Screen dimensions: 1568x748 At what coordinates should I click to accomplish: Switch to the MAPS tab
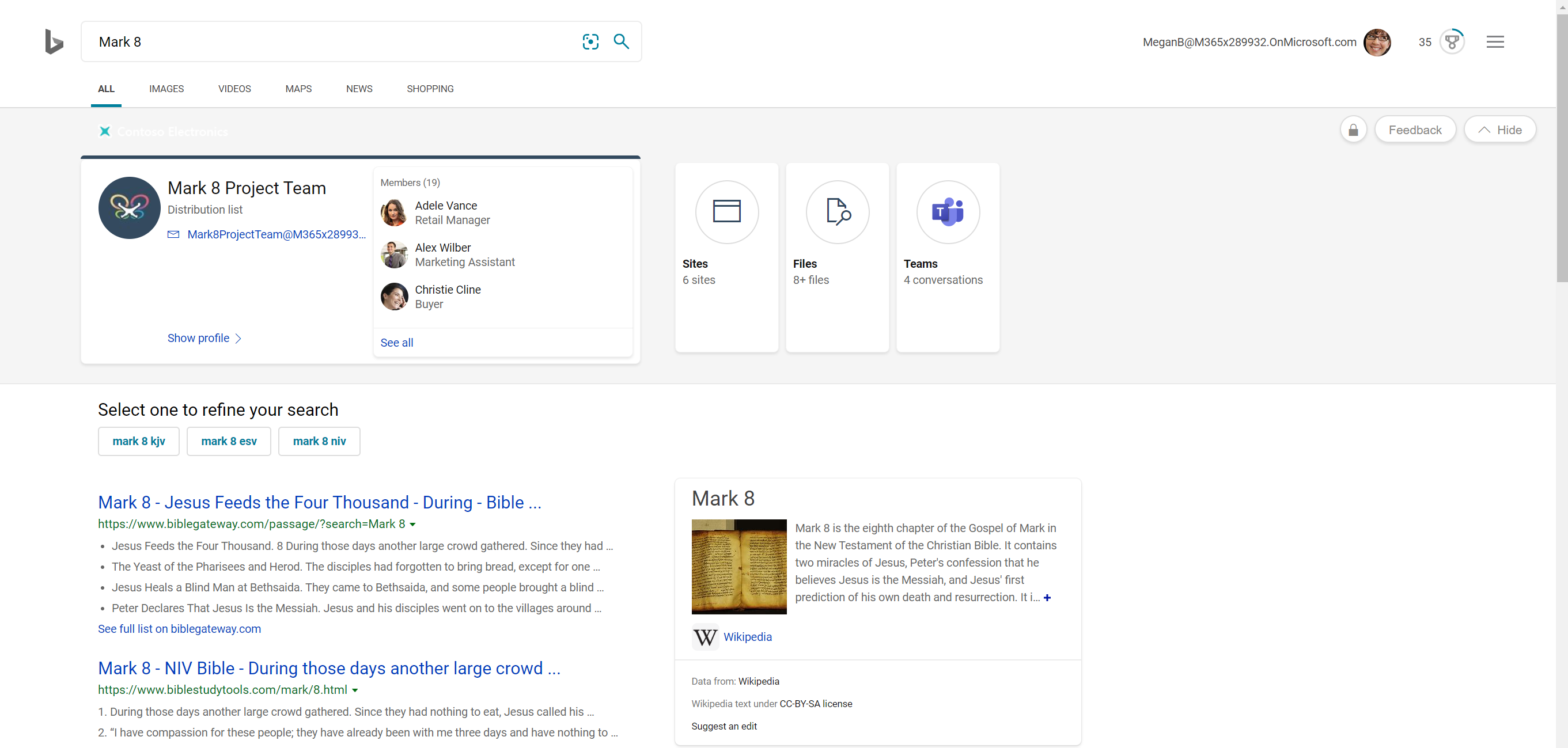coord(298,89)
